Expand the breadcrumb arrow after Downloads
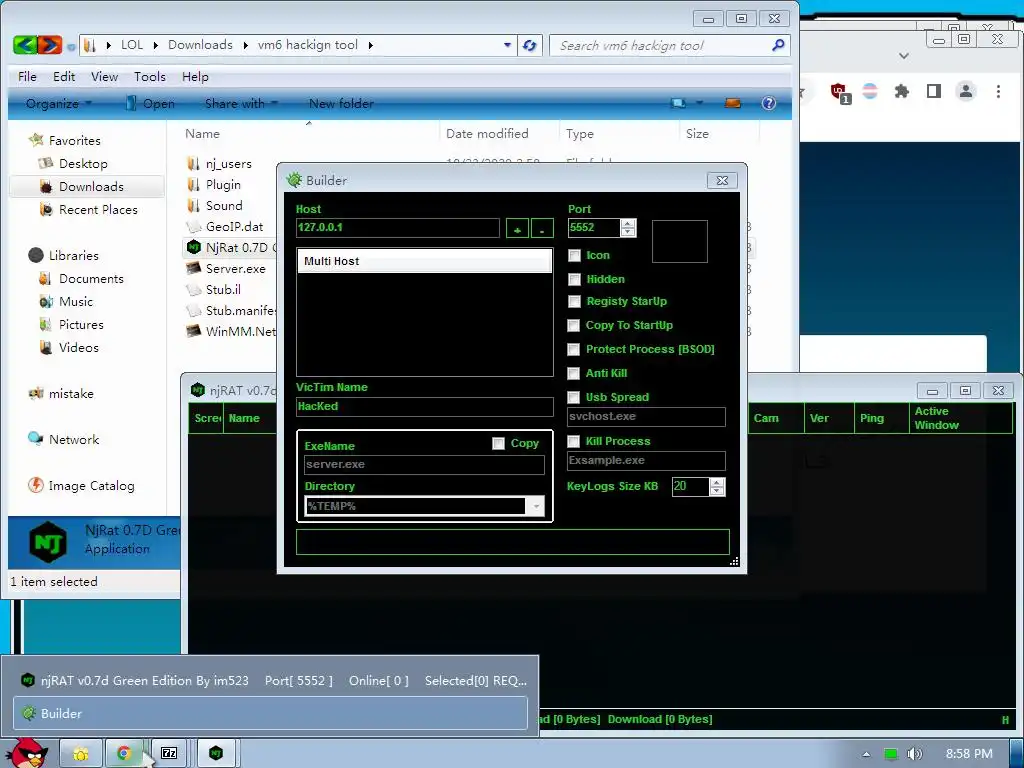 (246, 45)
